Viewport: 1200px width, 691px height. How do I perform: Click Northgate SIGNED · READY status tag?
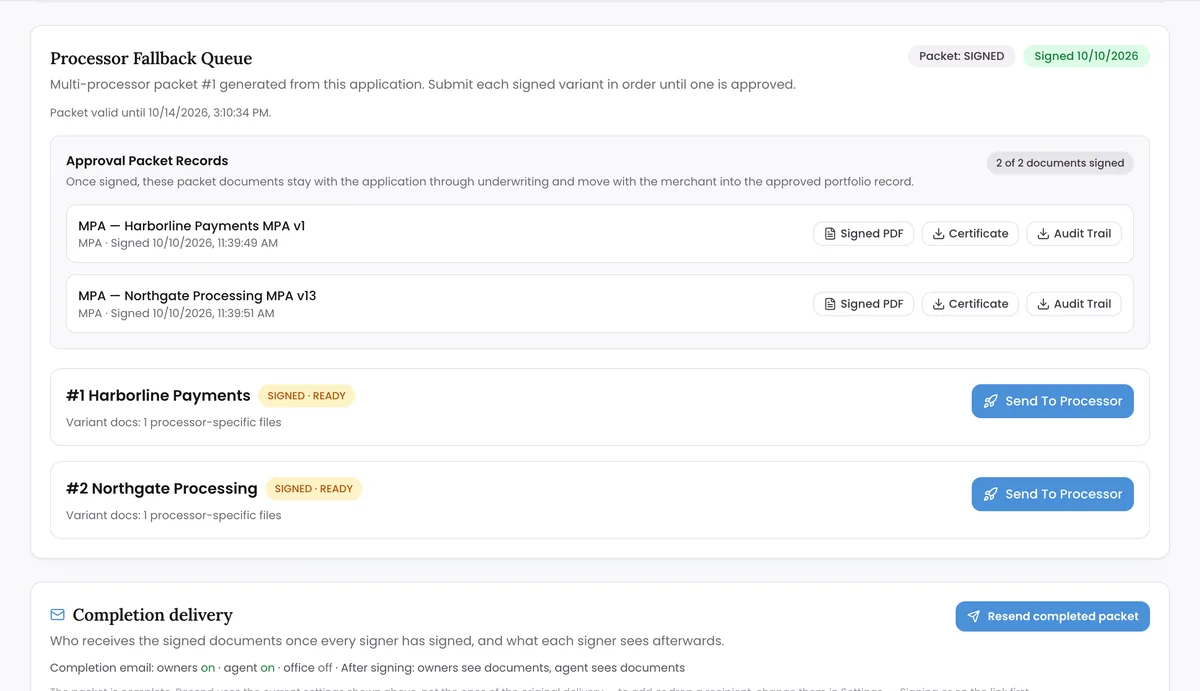click(313, 489)
